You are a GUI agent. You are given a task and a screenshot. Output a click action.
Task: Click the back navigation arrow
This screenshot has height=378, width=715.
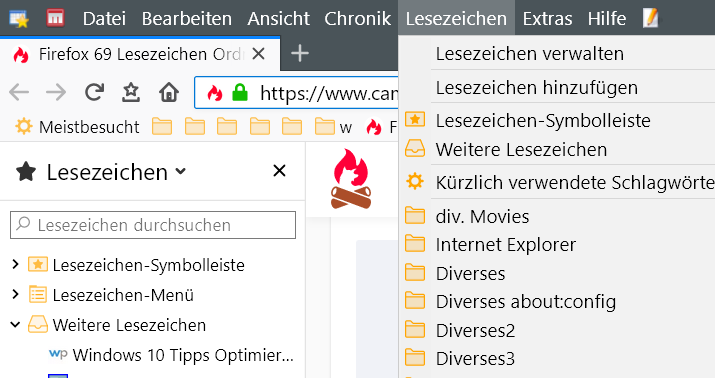click(x=19, y=93)
